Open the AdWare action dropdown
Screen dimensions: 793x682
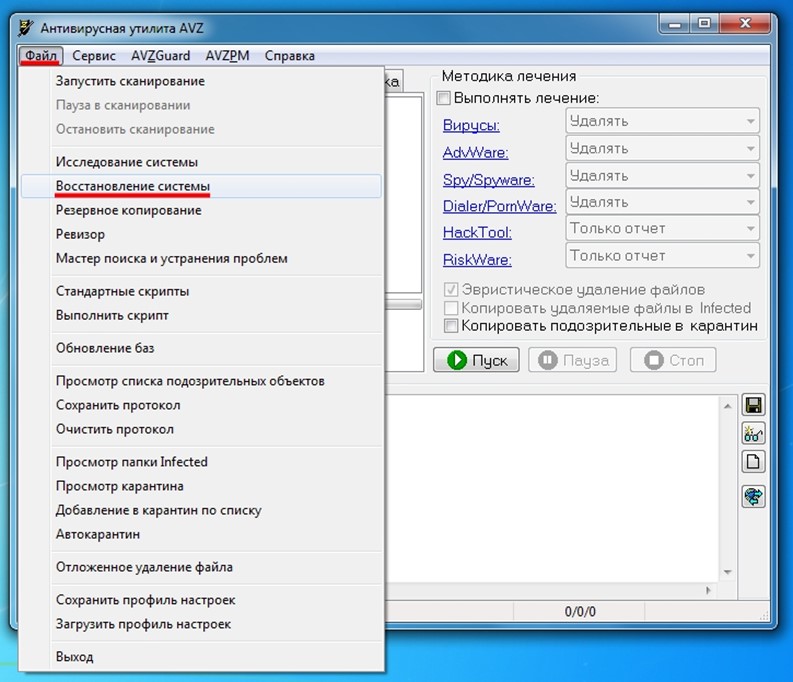click(x=663, y=148)
